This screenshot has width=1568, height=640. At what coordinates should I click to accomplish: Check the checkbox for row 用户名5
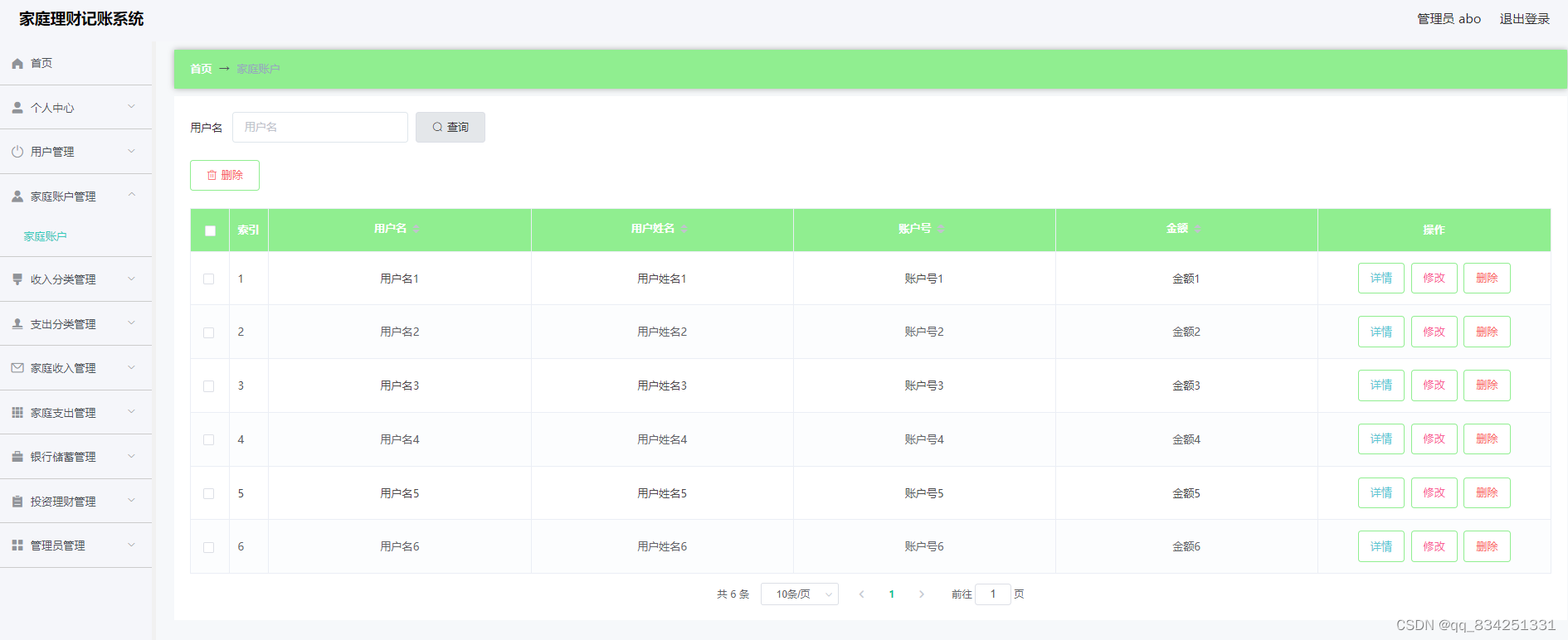pos(209,494)
